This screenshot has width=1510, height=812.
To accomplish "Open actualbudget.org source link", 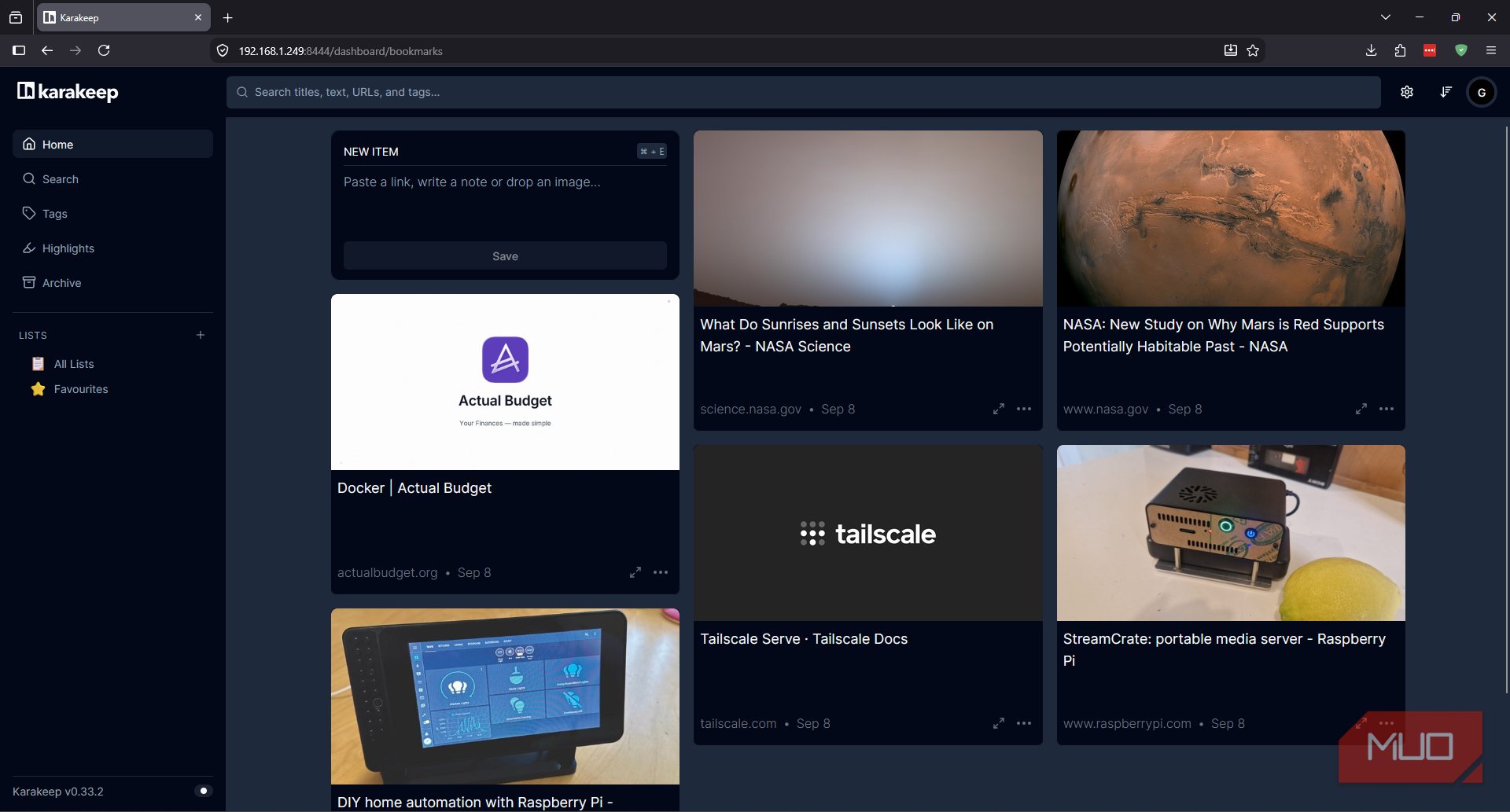I will click(x=387, y=572).
